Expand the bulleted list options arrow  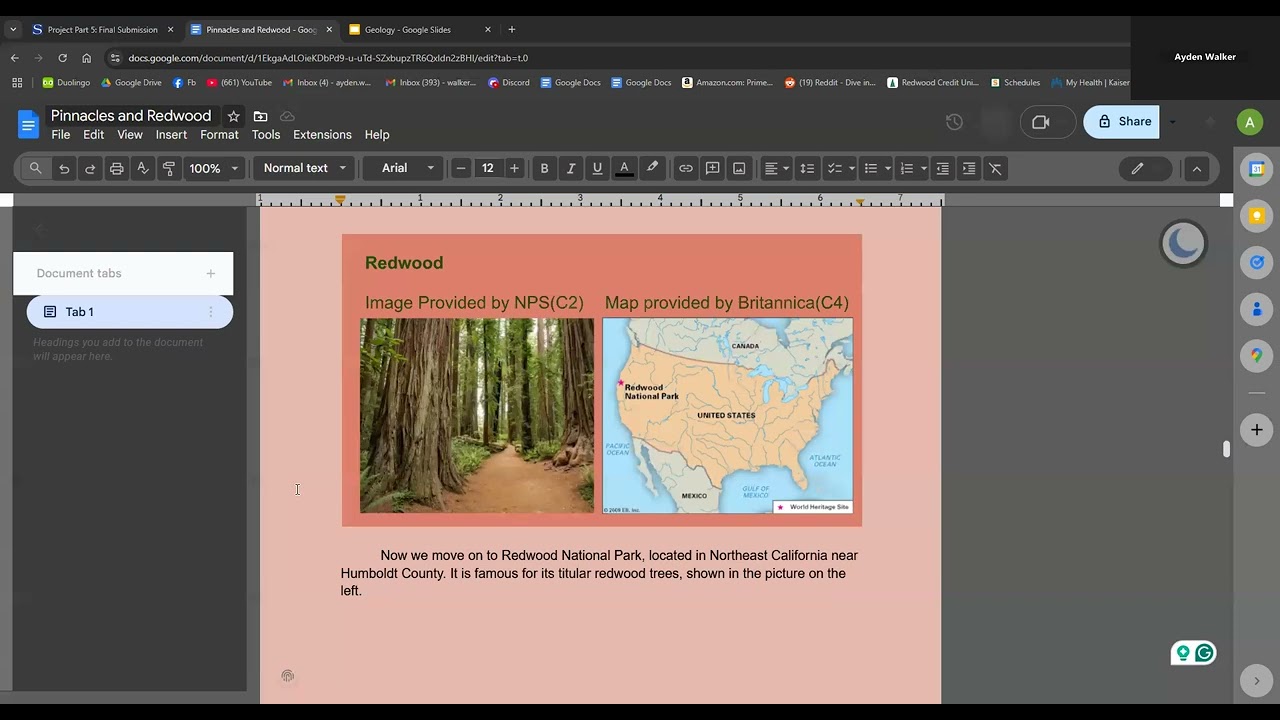888,168
